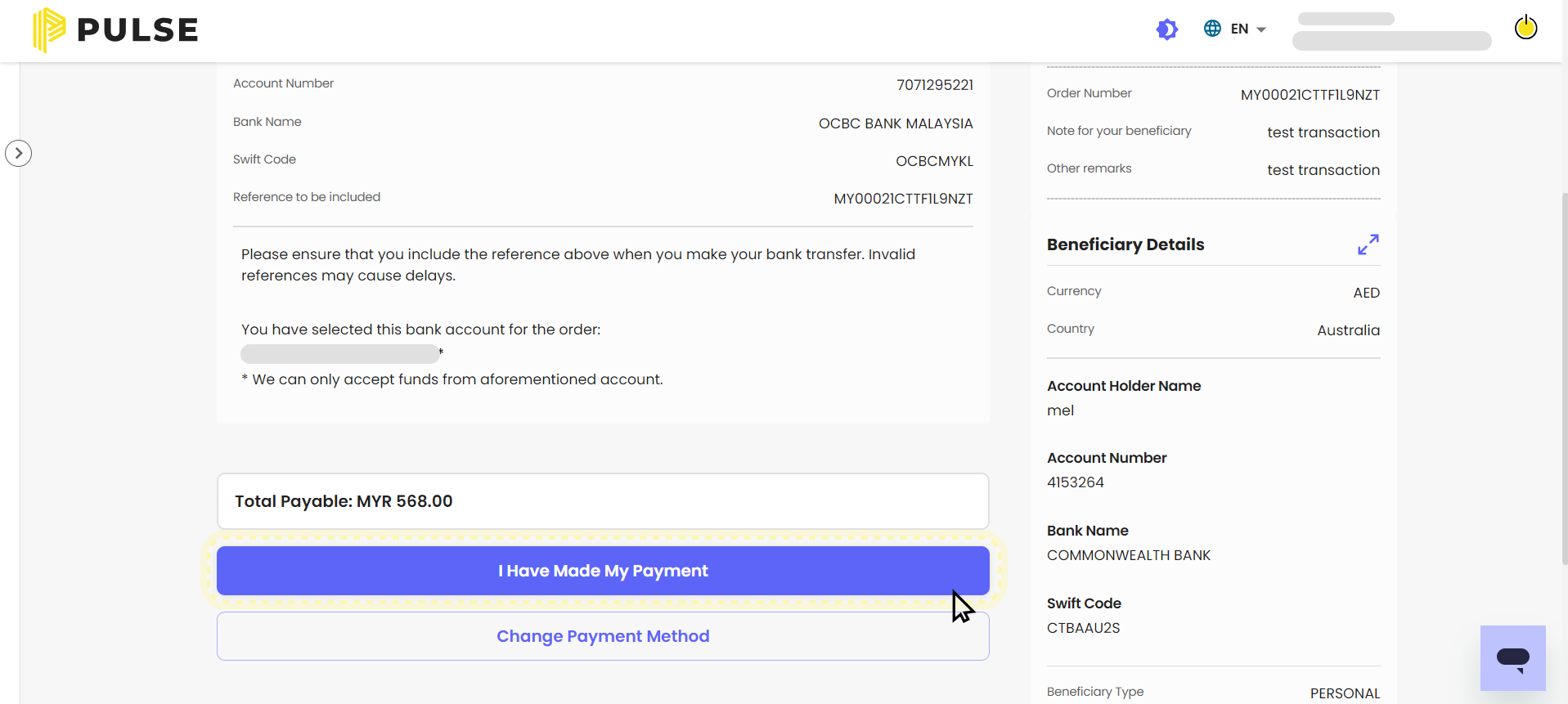Screen dimensions: 1568x704
Task: Click the PULSE logo
Action: (x=115, y=30)
